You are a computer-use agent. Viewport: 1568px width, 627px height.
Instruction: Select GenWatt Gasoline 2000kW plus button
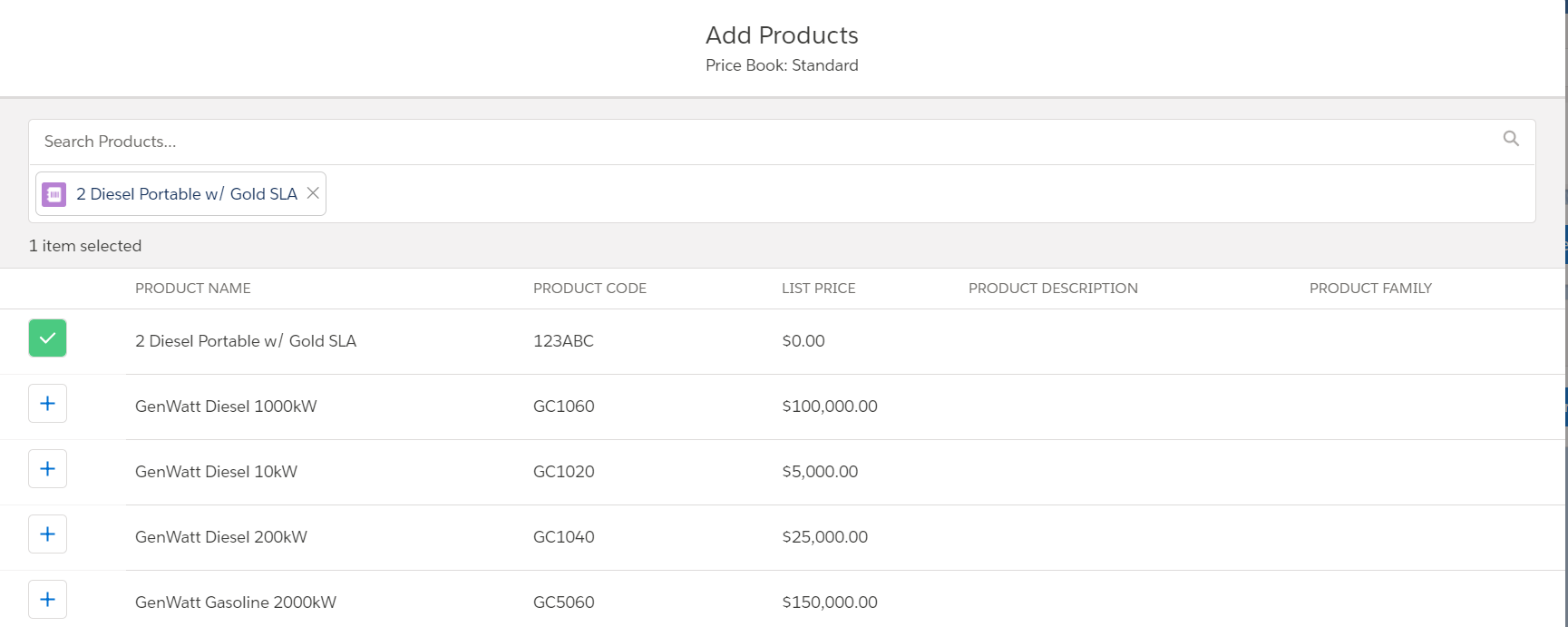[47, 600]
